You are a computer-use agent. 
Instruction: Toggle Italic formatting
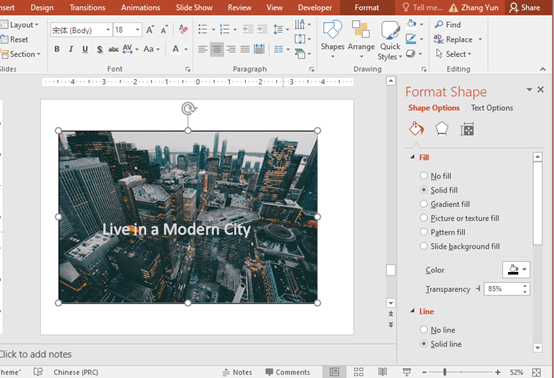click(x=71, y=49)
